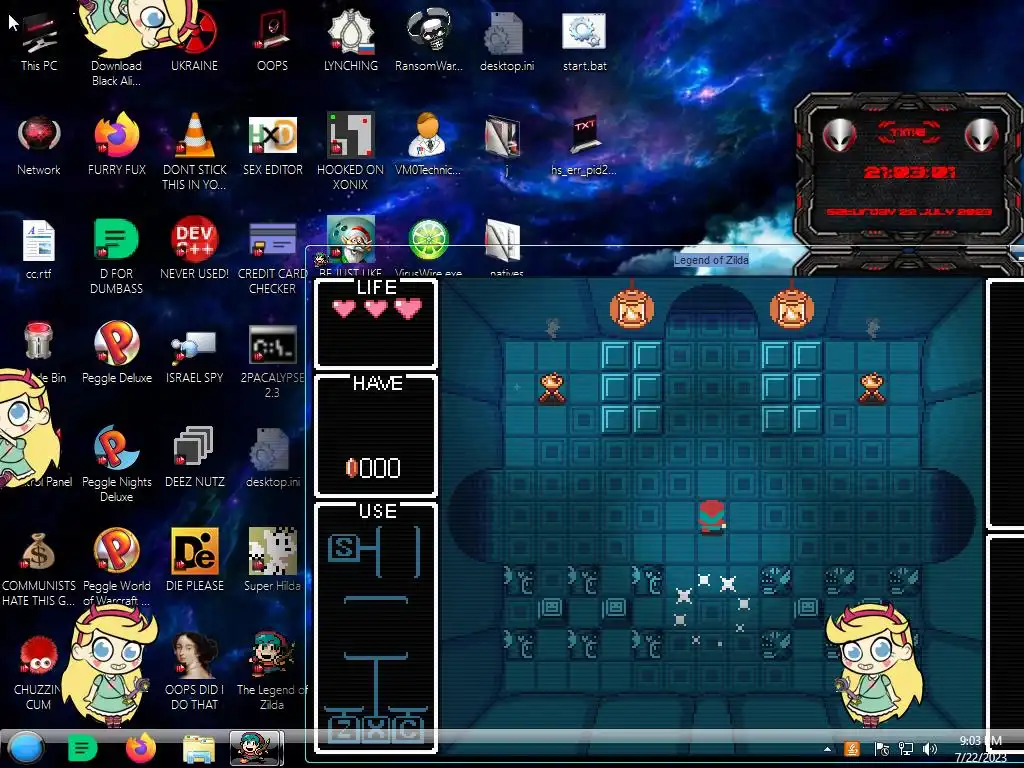The image size is (1024, 768).
Task: Open the OOPS desktop shortcut
Action: coord(272,42)
